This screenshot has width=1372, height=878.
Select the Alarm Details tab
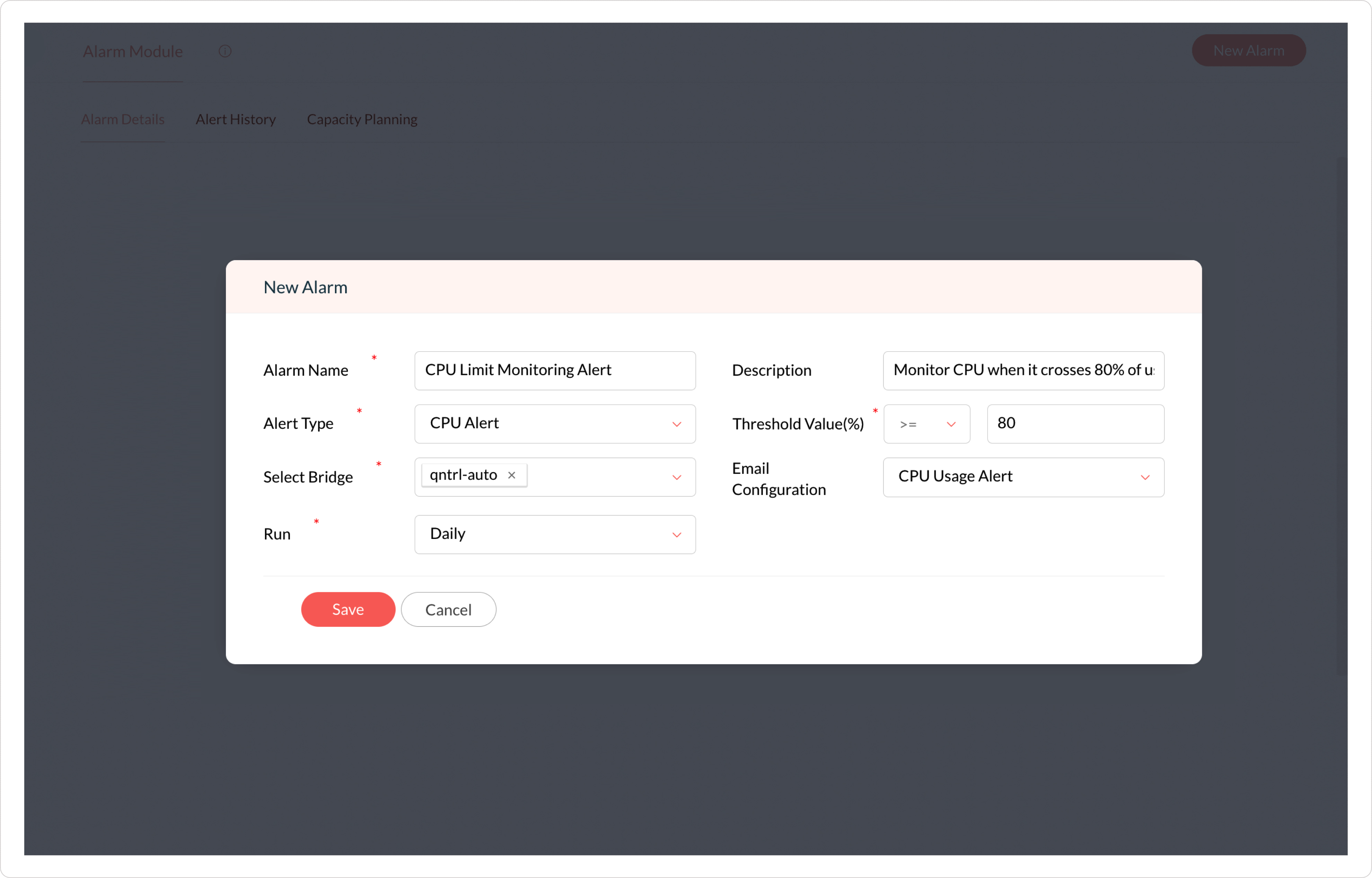tap(123, 119)
